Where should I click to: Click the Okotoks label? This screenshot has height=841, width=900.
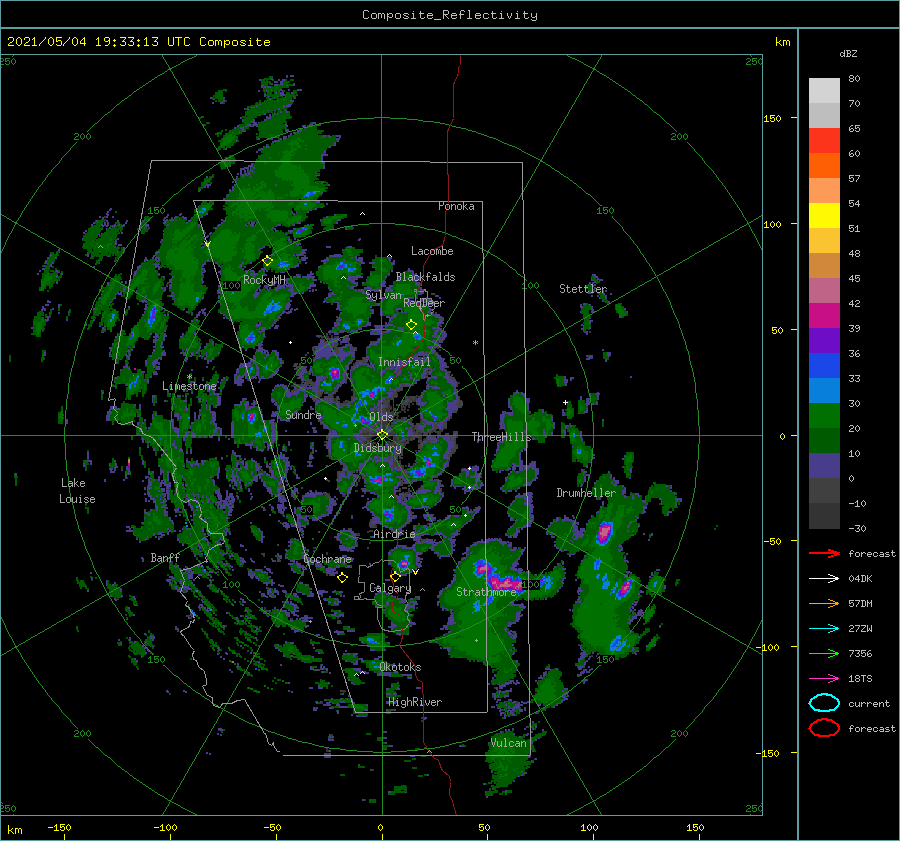[400, 667]
